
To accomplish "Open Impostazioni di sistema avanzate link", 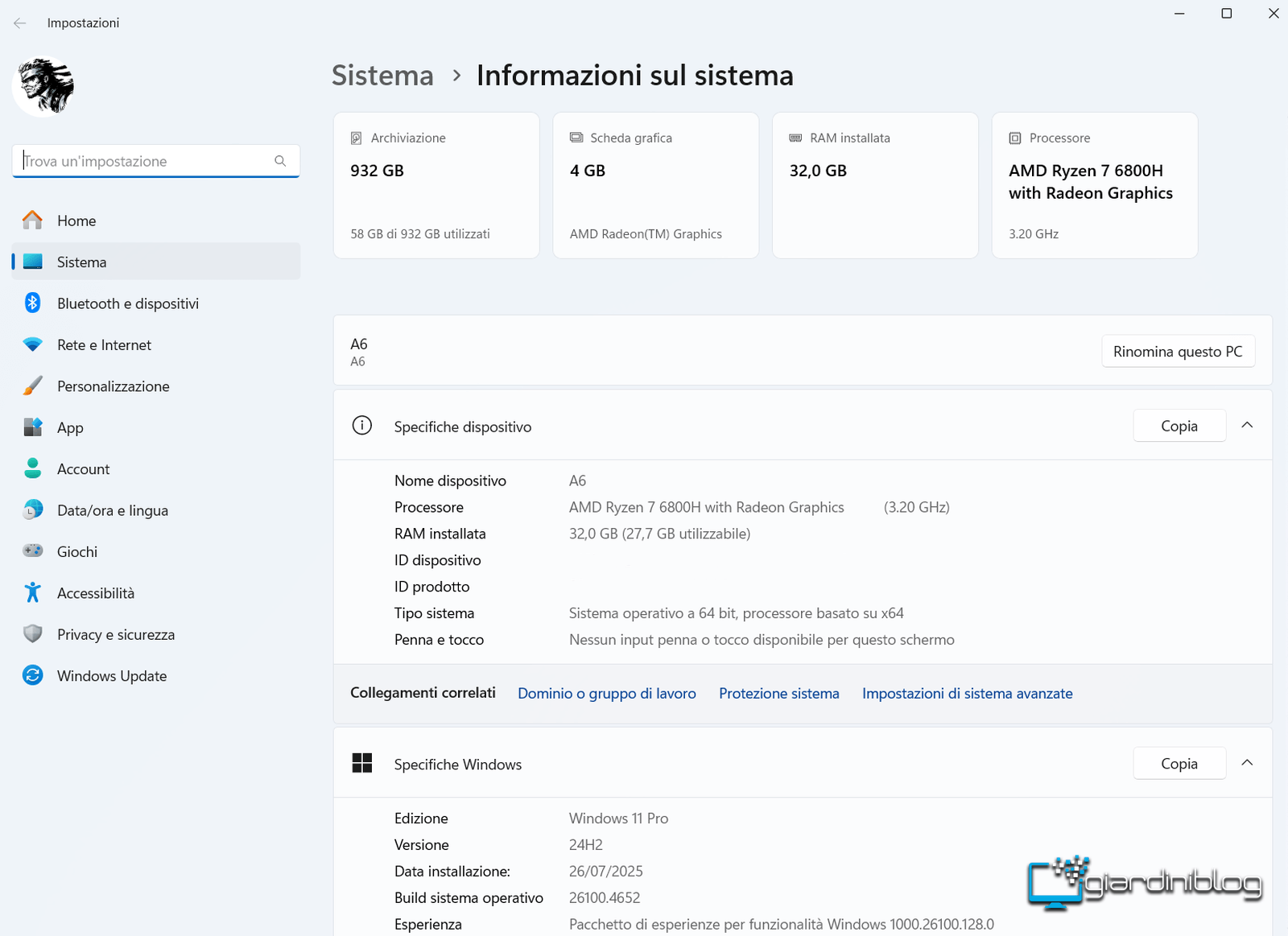I will point(968,693).
